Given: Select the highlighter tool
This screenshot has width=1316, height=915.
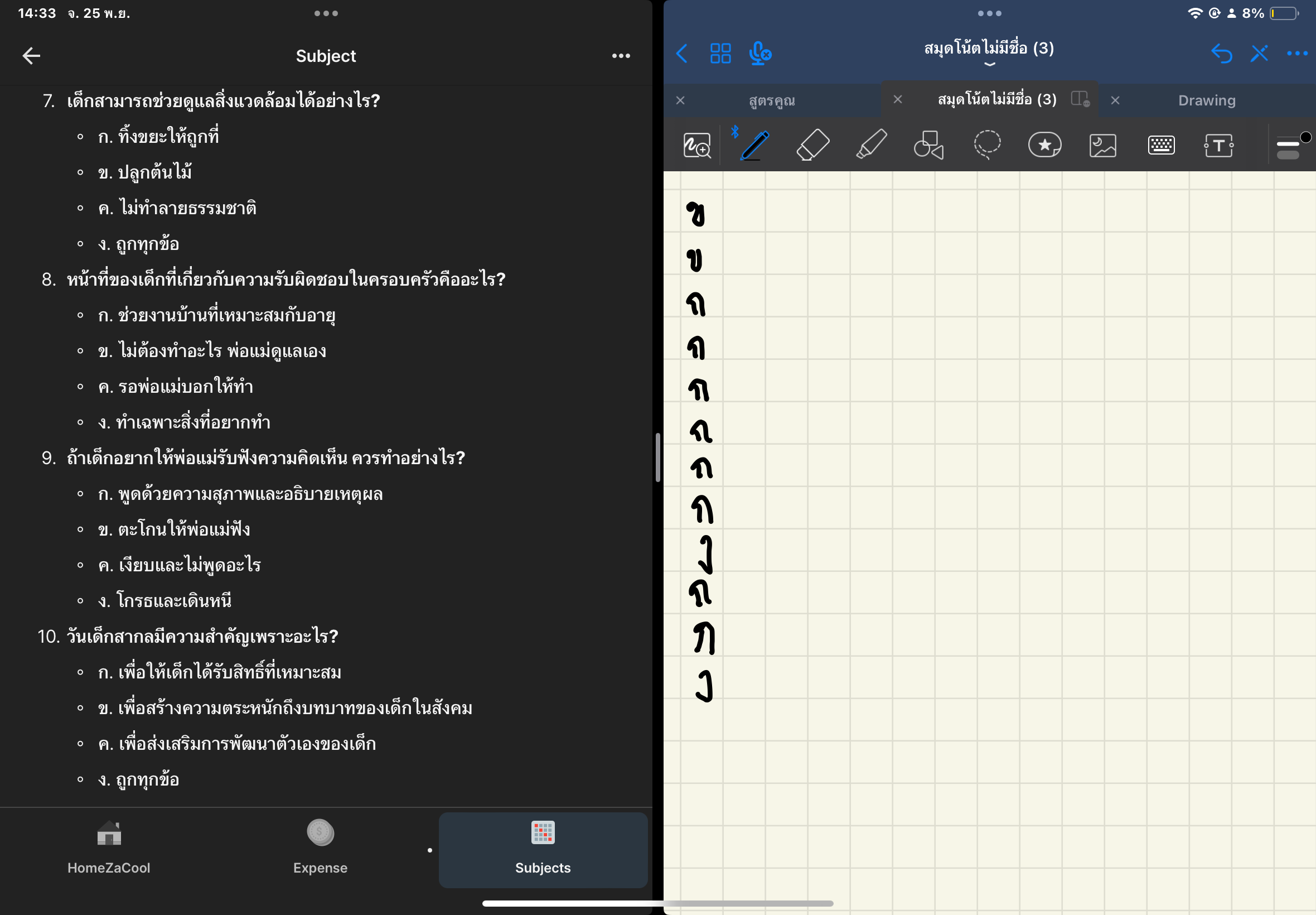Looking at the screenshot, I should tap(872, 145).
